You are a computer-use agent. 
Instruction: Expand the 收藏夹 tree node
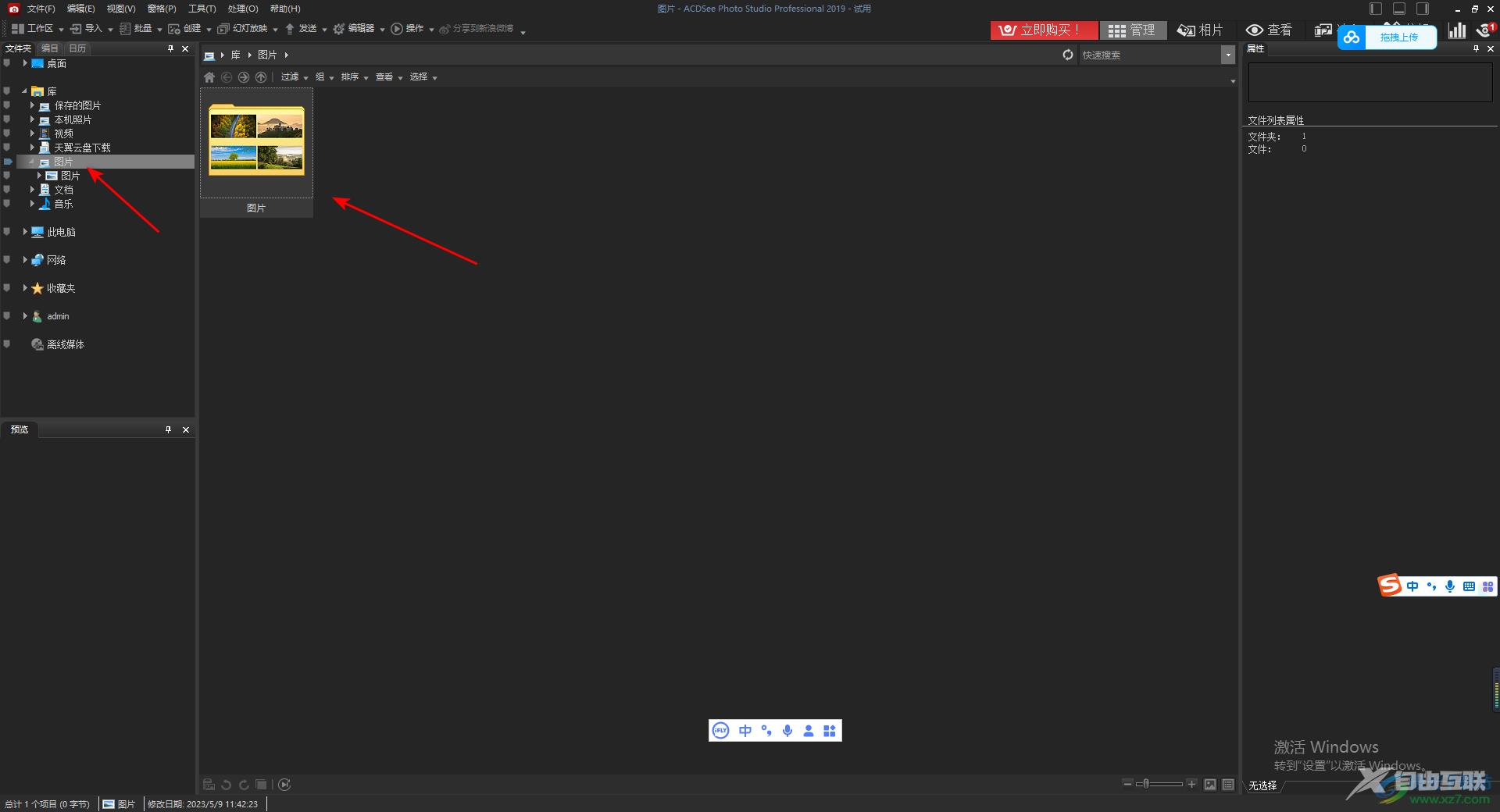(25, 288)
